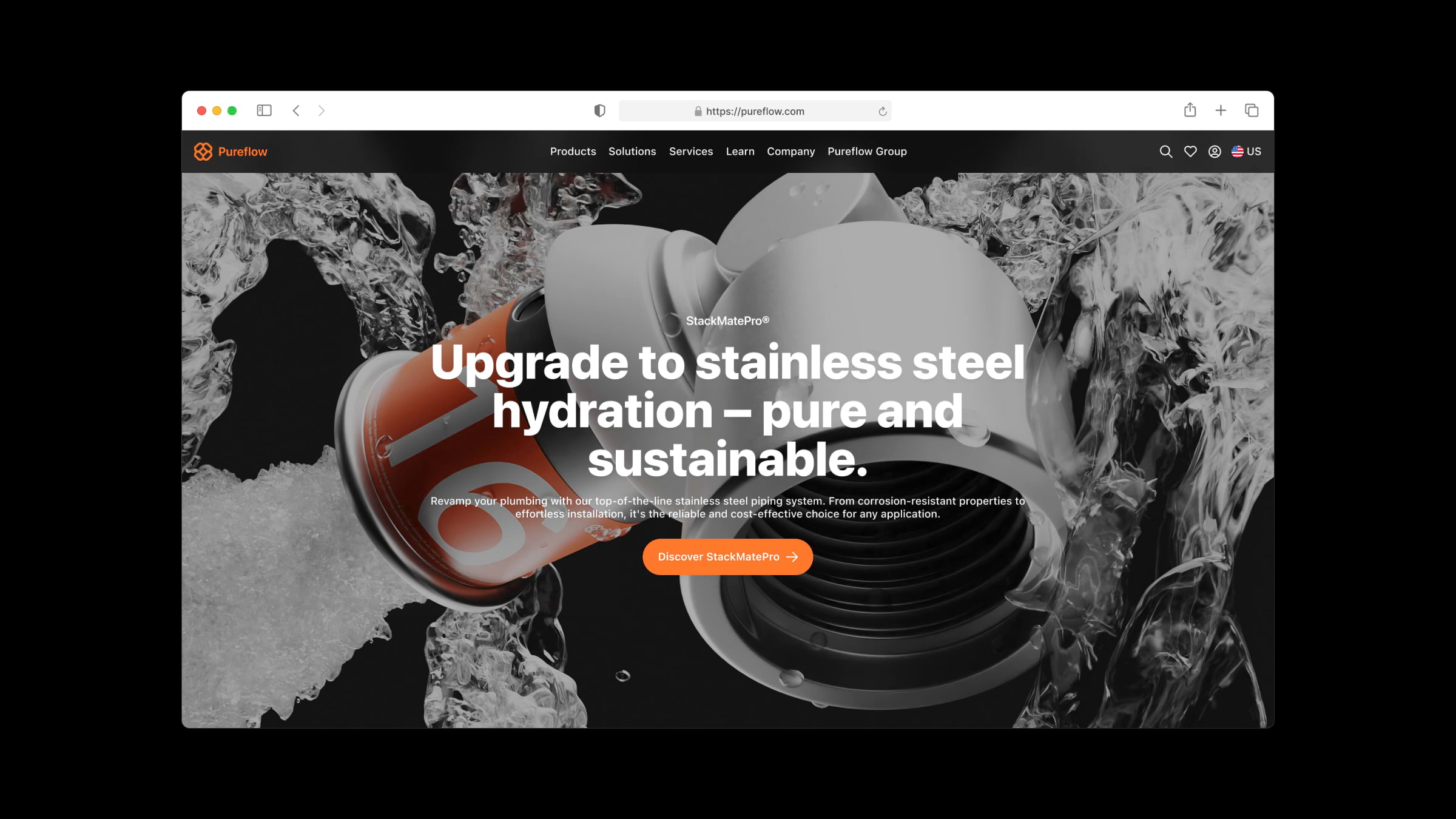
Task: Click the favorites heart icon
Action: pyautogui.click(x=1190, y=152)
